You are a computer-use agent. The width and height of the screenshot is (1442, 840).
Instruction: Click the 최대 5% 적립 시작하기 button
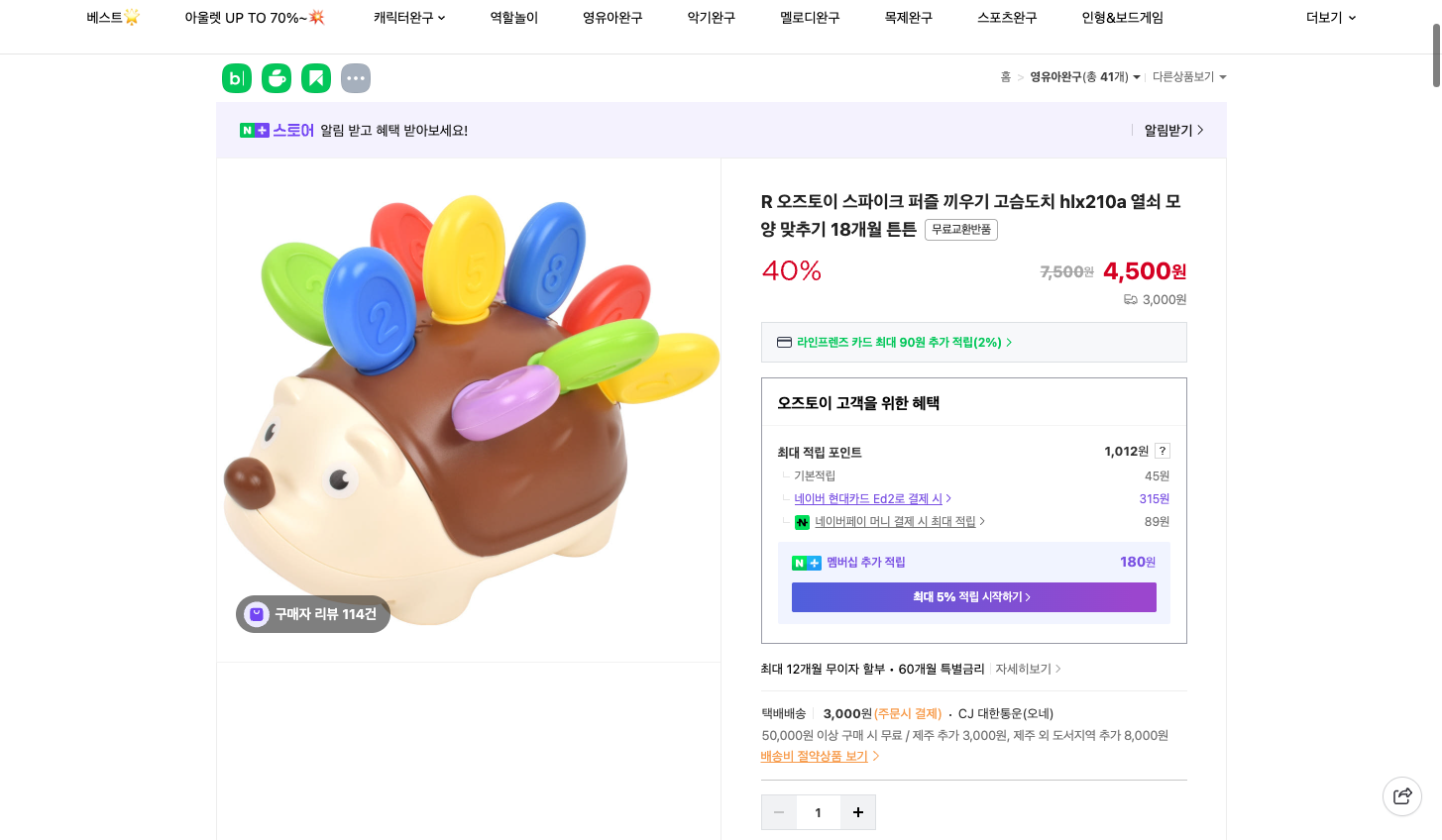click(973, 596)
